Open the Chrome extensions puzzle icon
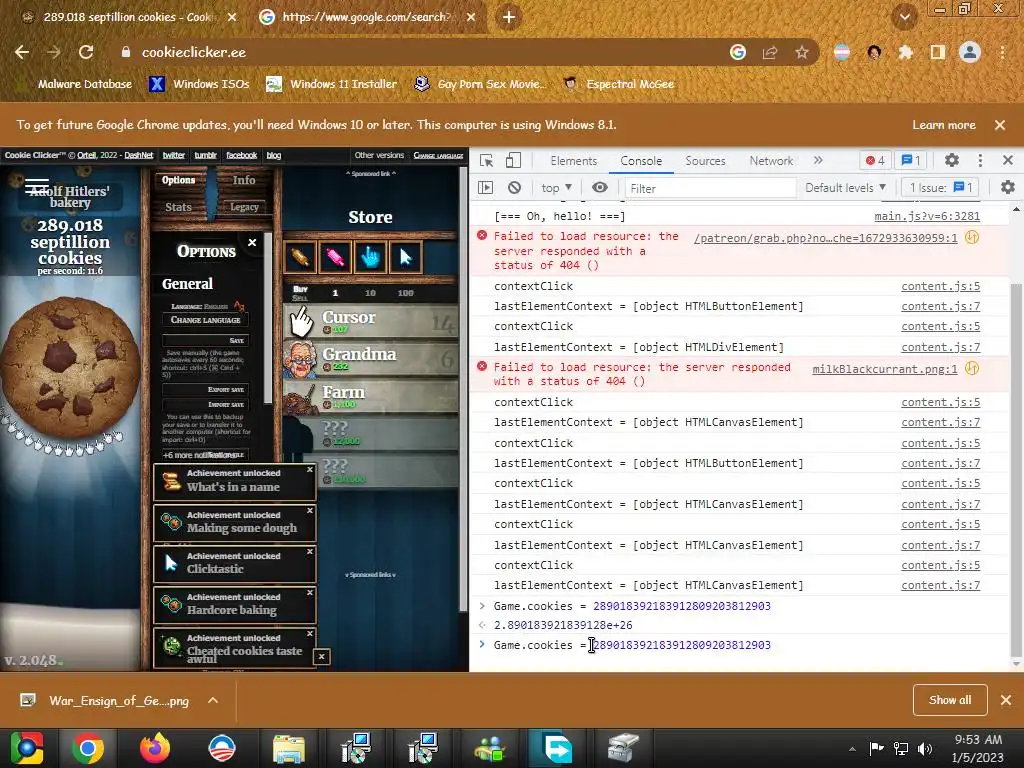The height and width of the screenshot is (768, 1024). pos(905,52)
